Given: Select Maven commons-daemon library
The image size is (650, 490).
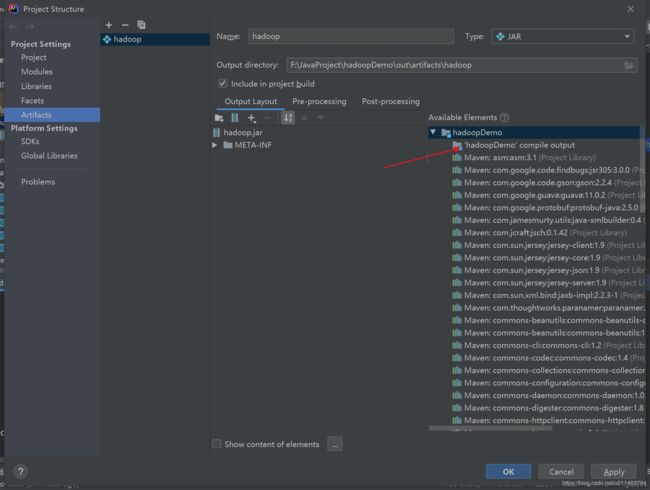Looking at the screenshot, I should (548, 395).
